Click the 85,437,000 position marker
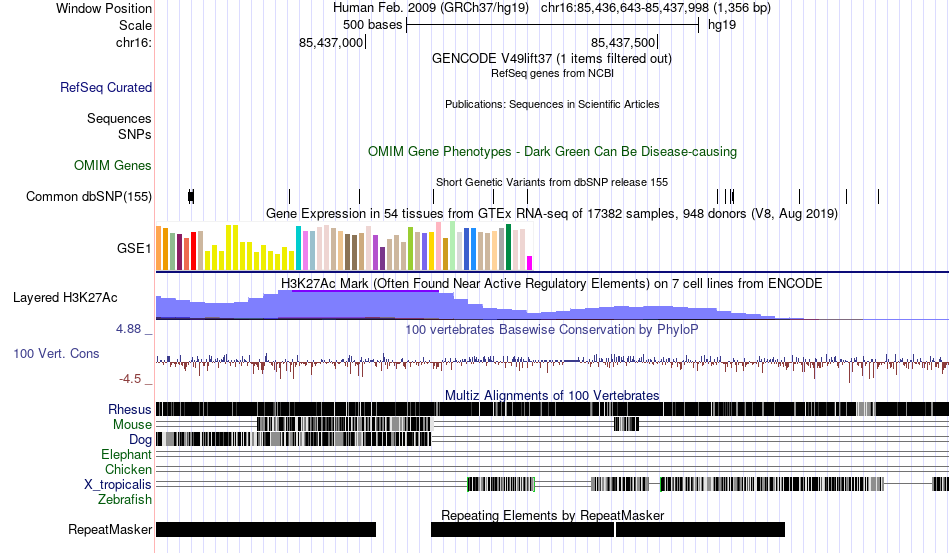Screen dimensions: 950x553 click(x=331, y=42)
